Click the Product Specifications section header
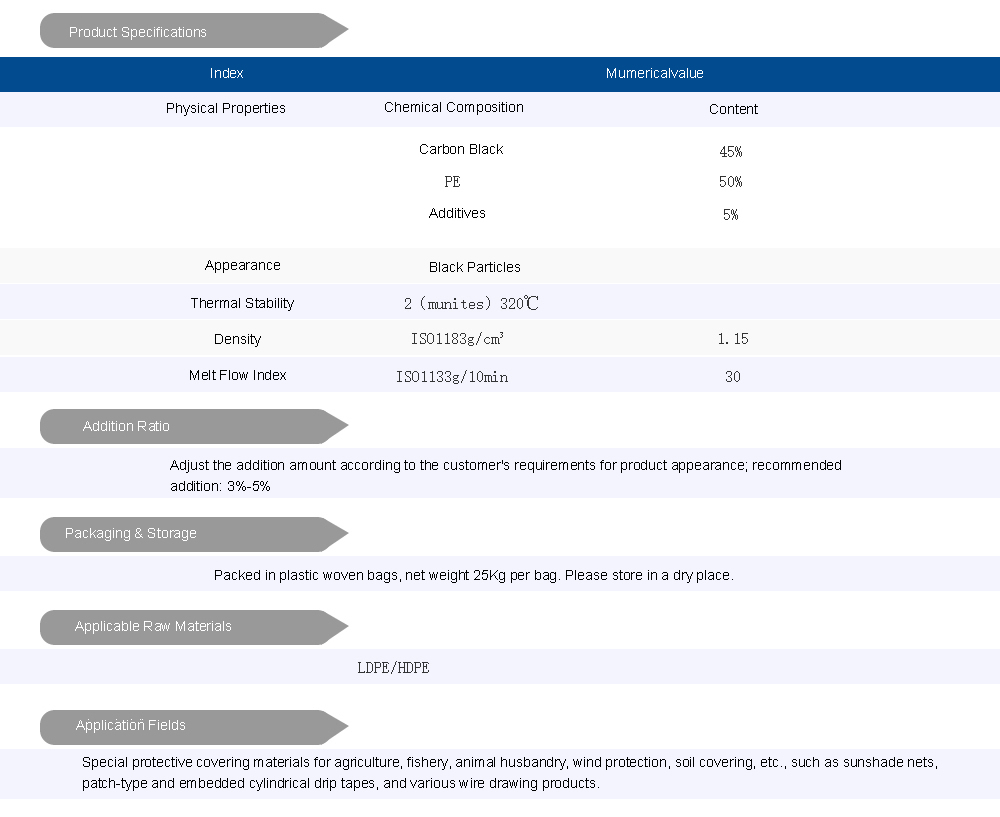 [x=138, y=32]
